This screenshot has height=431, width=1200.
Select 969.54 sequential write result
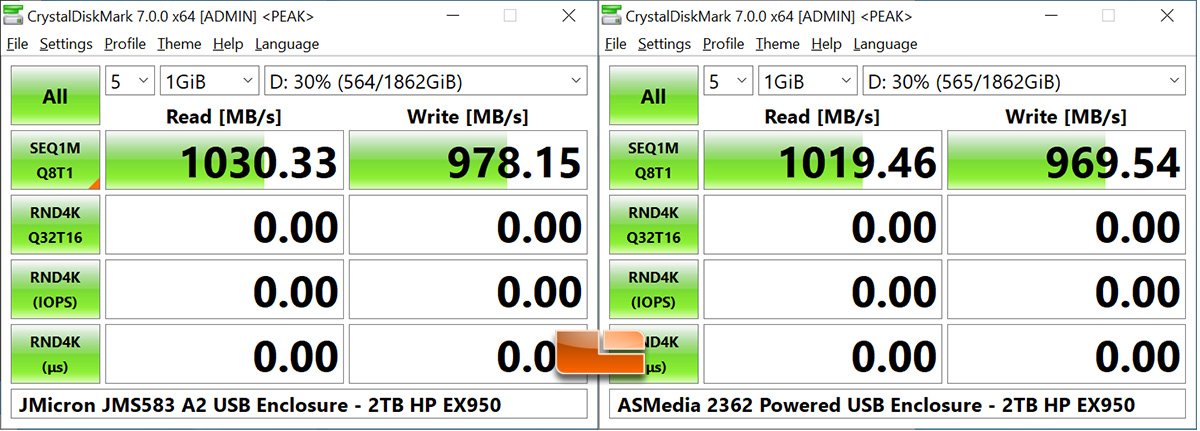1067,160
